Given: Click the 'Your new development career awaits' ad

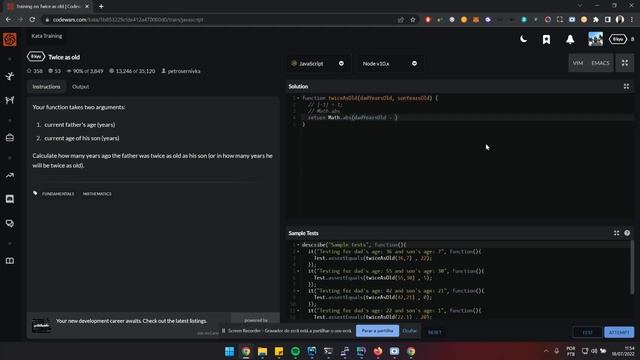Looking at the screenshot, I should coord(131,321).
